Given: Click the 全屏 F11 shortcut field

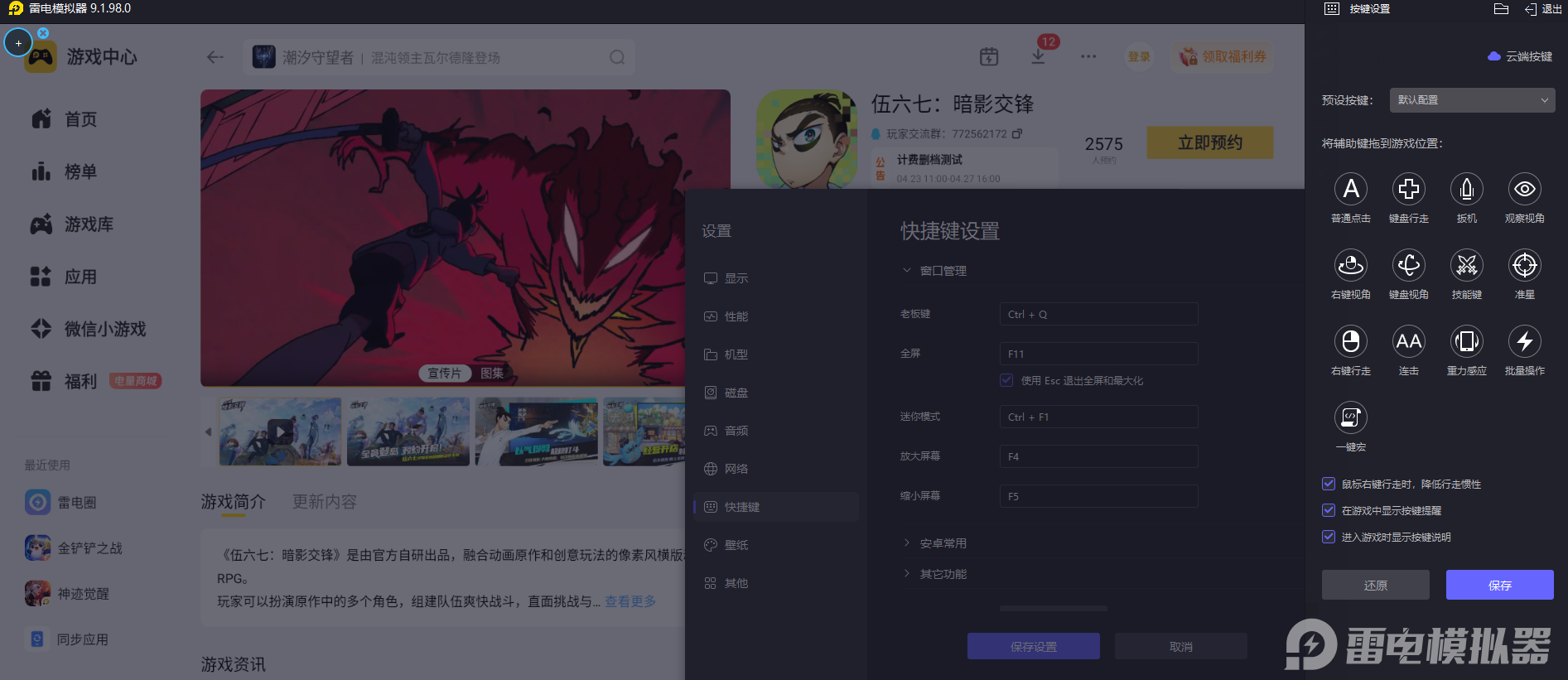Looking at the screenshot, I should pyautogui.click(x=1098, y=354).
